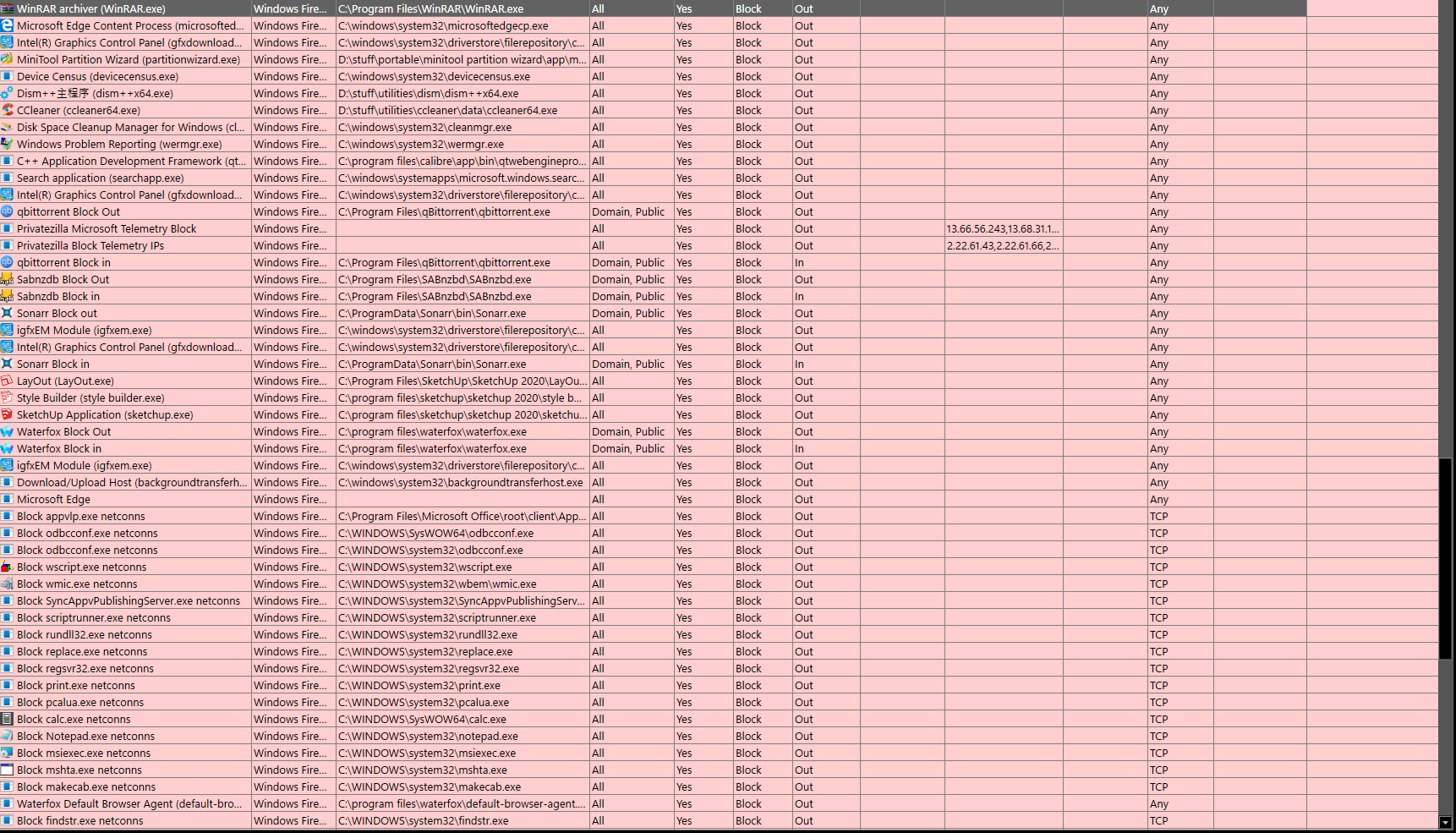The height and width of the screenshot is (833, 1456).
Task: Click the SysWOW64\odbcconf.exe path cell
Action: click(463, 533)
